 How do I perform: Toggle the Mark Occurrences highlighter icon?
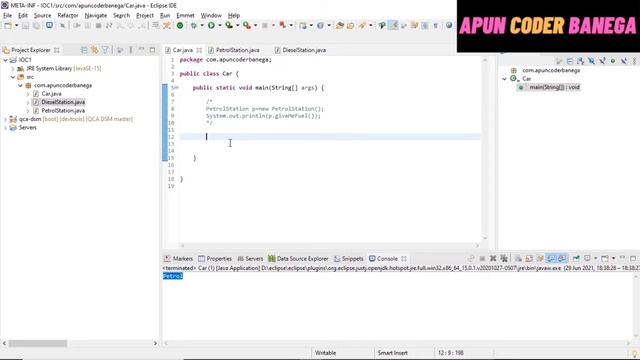[x=393, y=25]
